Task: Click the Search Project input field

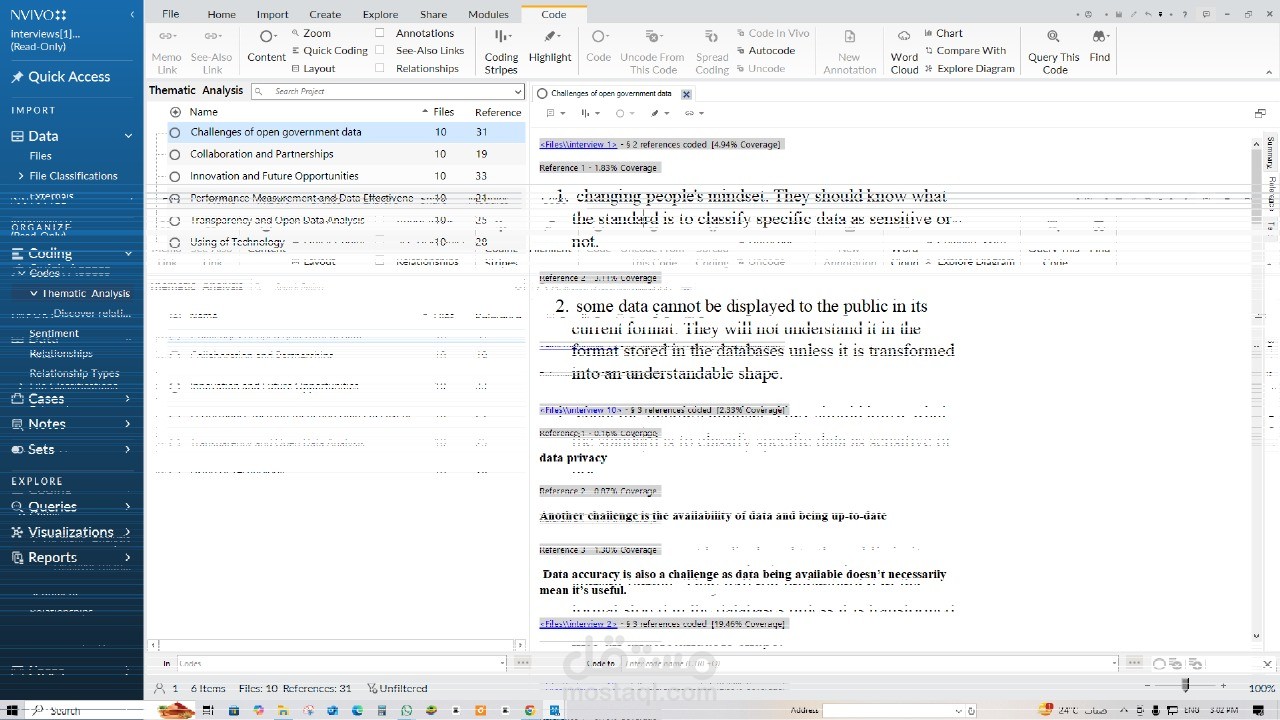Action: point(390,91)
